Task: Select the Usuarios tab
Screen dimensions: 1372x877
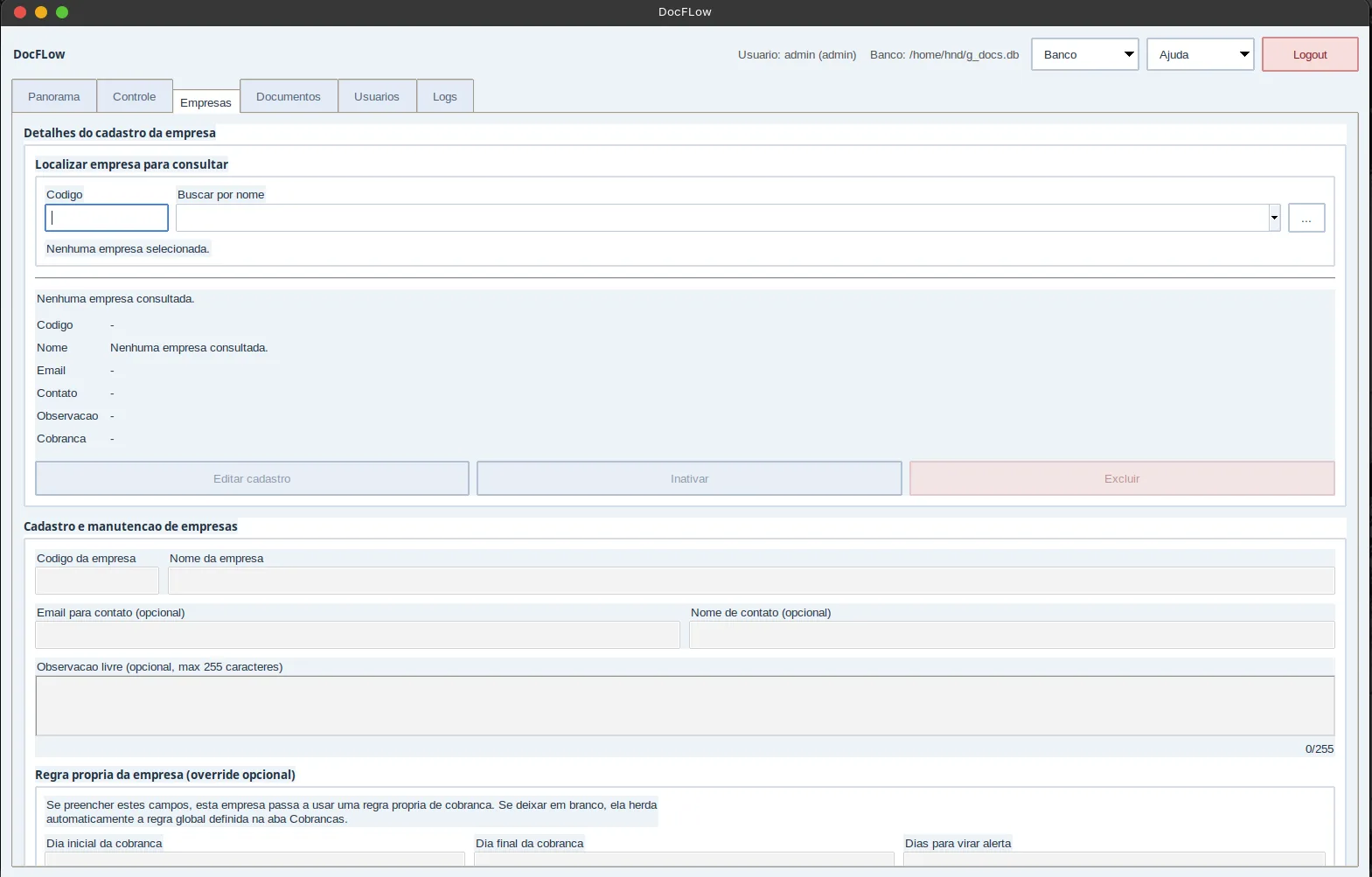Action: (377, 96)
